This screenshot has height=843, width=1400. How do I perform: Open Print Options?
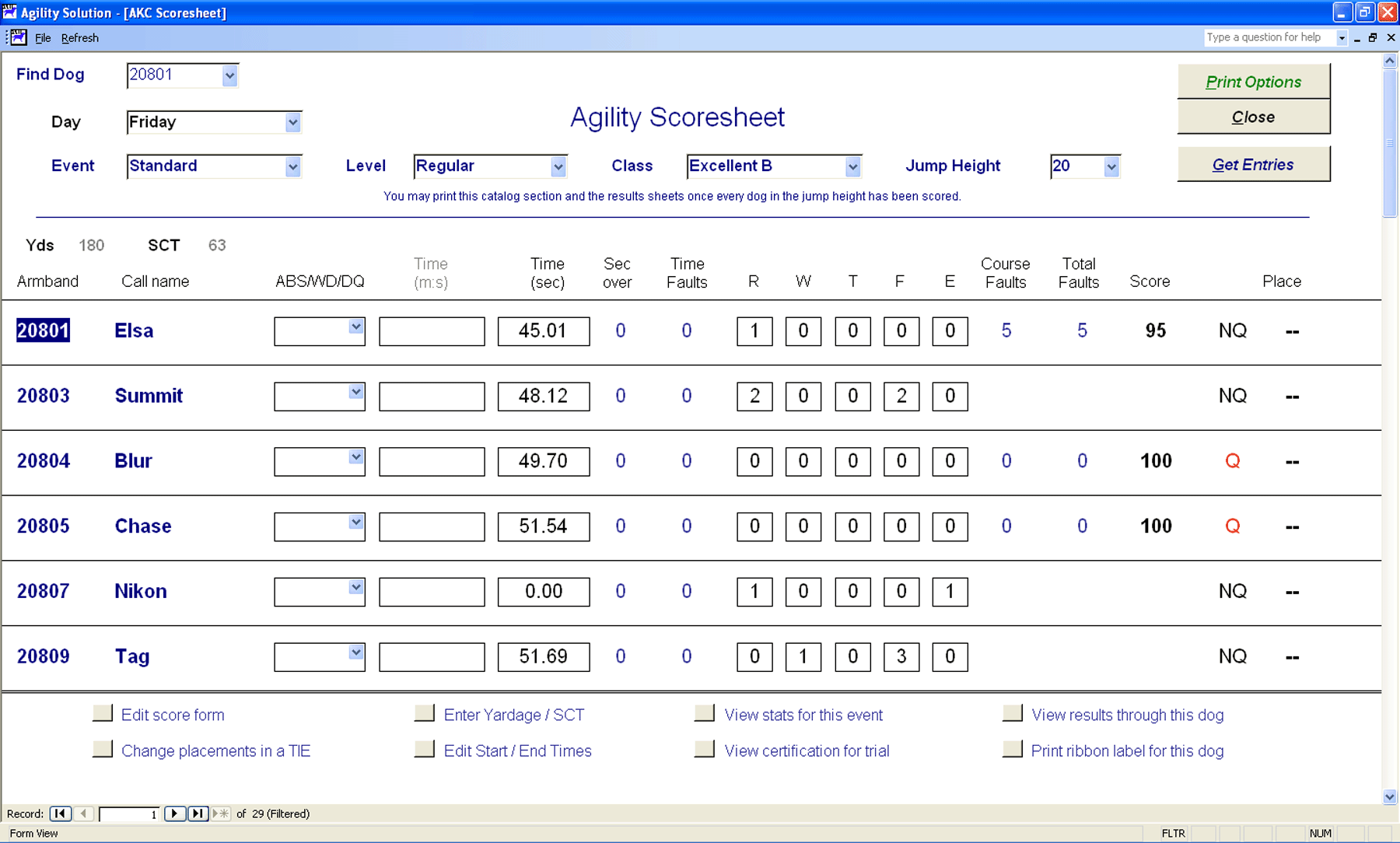pyautogui.click(x=1253, y=81)
